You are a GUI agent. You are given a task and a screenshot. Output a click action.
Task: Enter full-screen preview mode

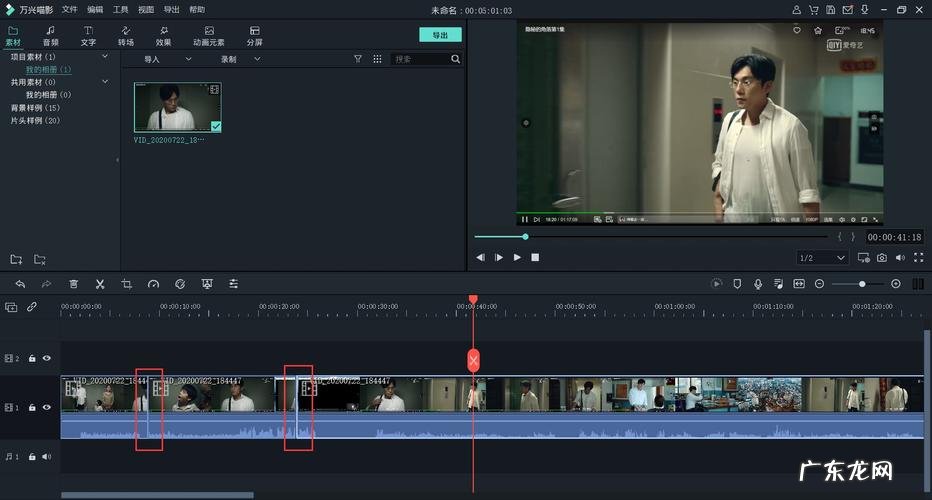point(918,258)
